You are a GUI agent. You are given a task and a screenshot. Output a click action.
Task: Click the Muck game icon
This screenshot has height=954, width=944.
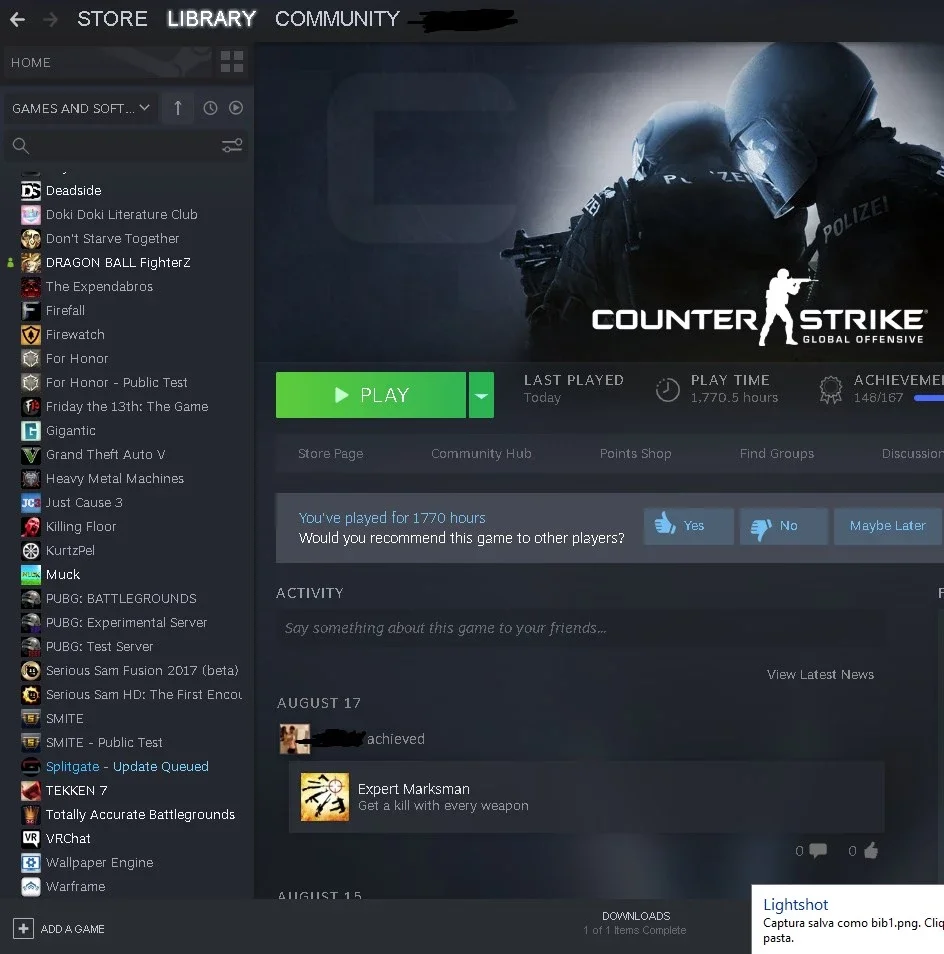click(x=31, y=575)
